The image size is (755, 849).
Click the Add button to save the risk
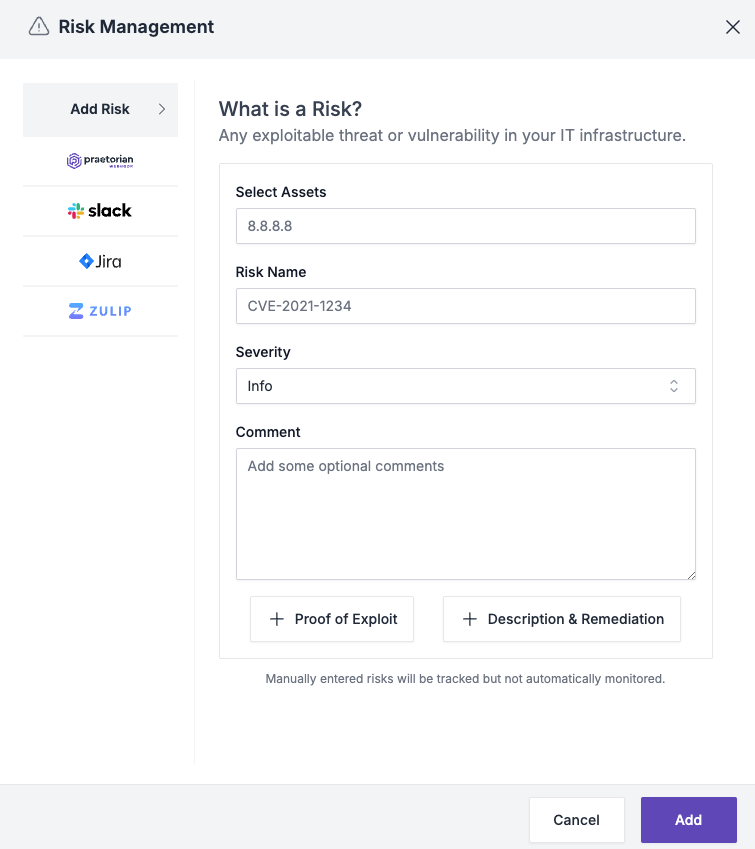(688, 819)
